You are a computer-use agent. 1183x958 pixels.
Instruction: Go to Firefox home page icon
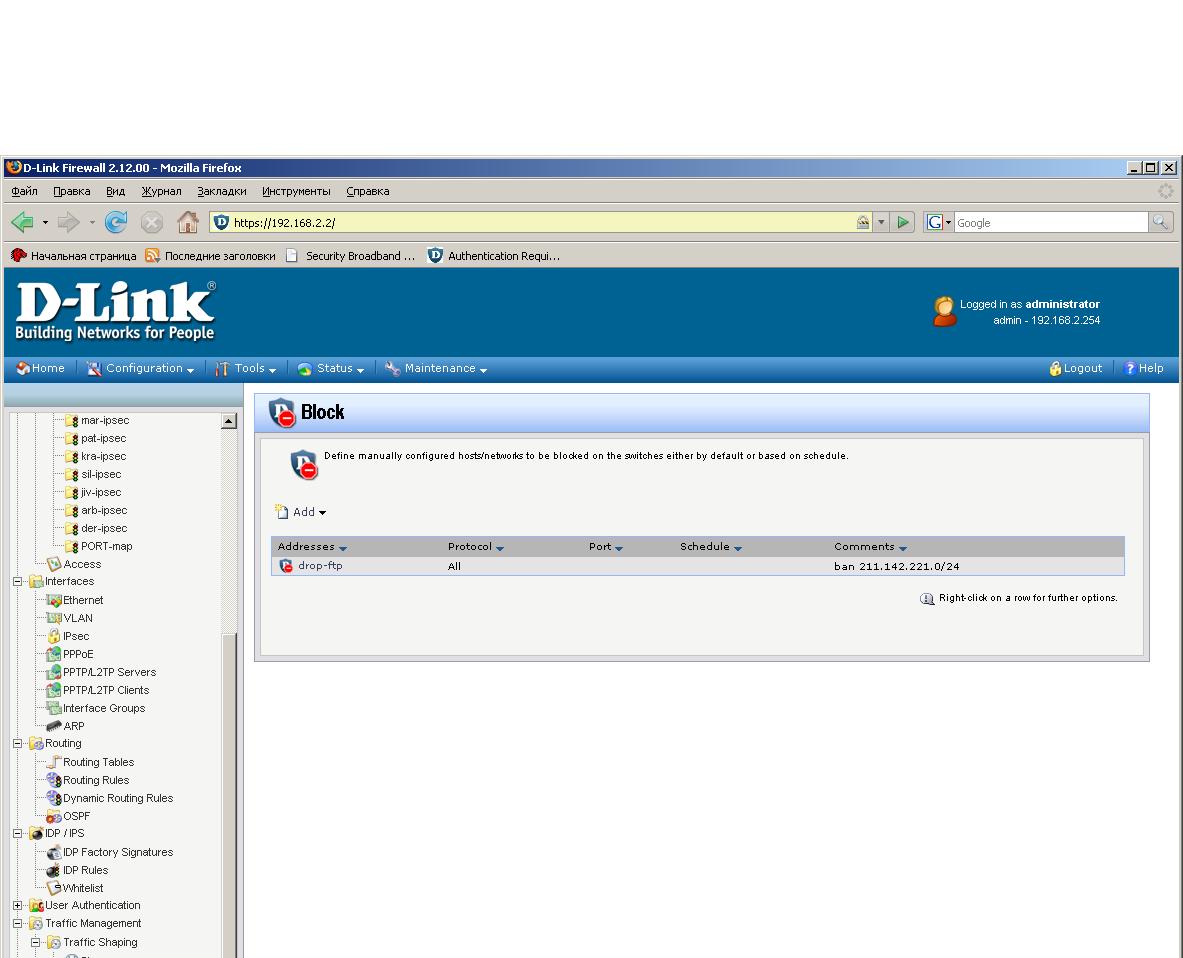point(188,222)
